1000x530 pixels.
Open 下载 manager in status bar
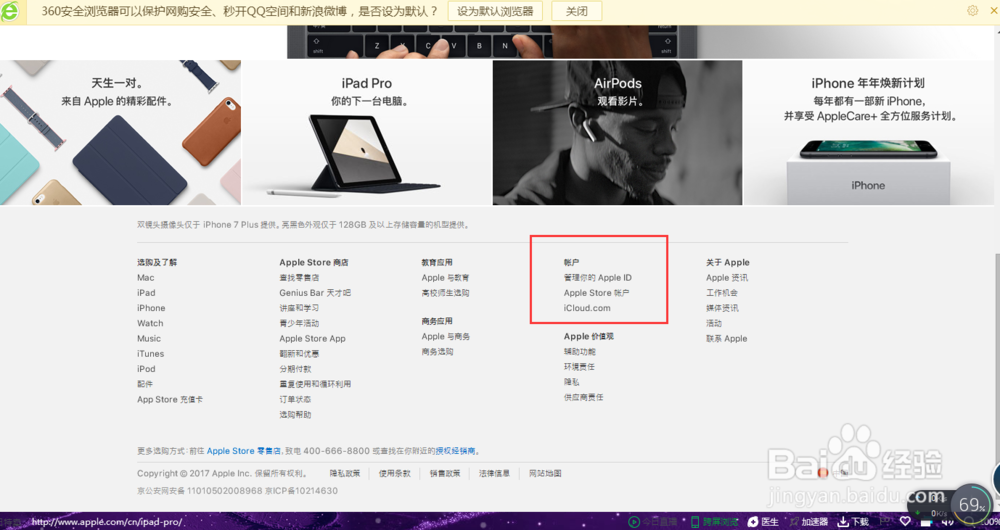coord(853,522)
